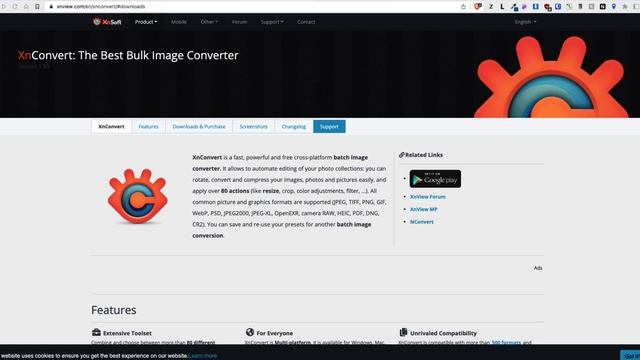This screenshot has height=360, width=640.
Task: Click the L extension icon
Action: pyautogui.click(x=502, y=7)
